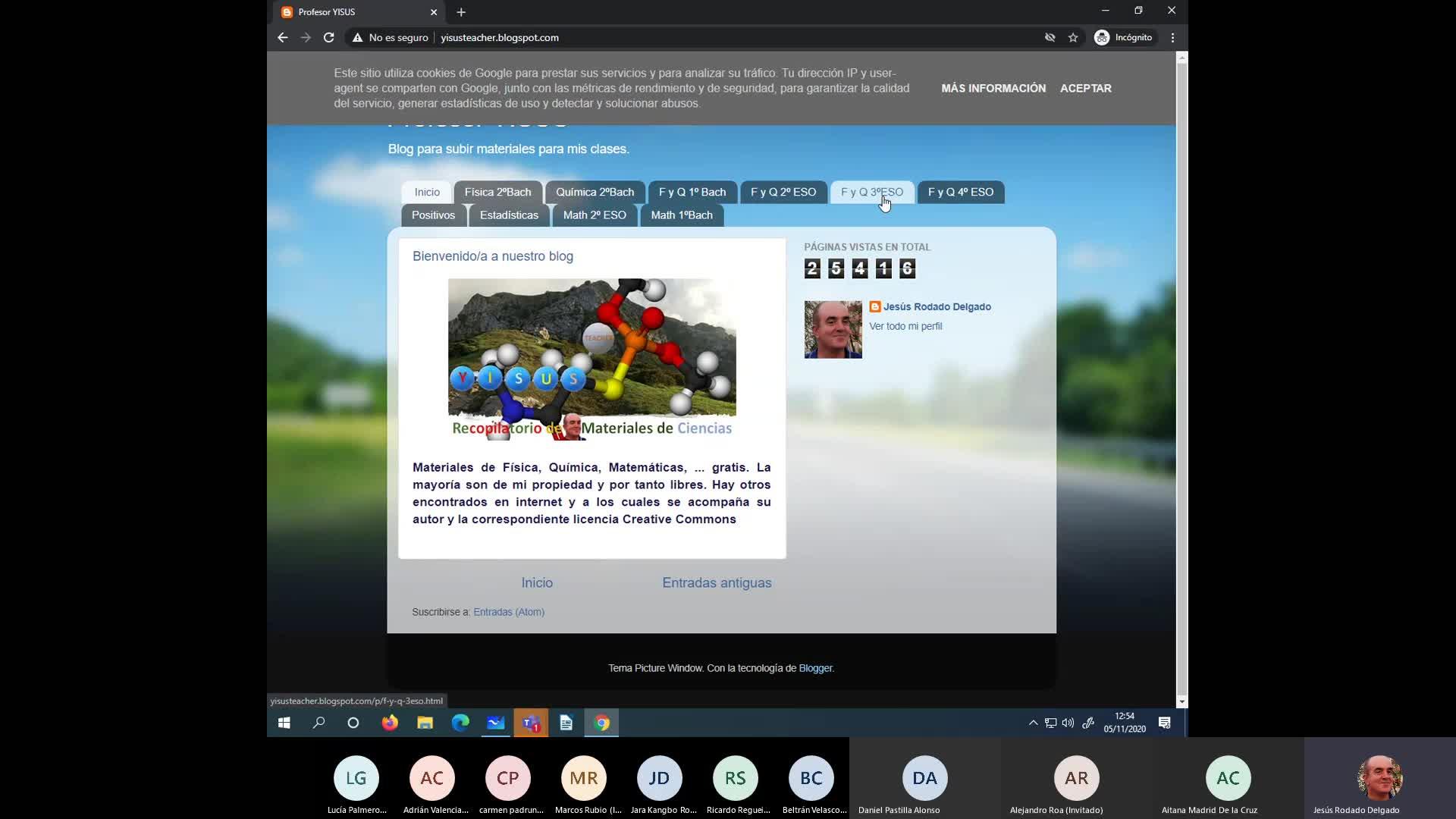Expand hidden system tray icons chevron
This screenshot has height=819, width=1456.
[1033, 723]
